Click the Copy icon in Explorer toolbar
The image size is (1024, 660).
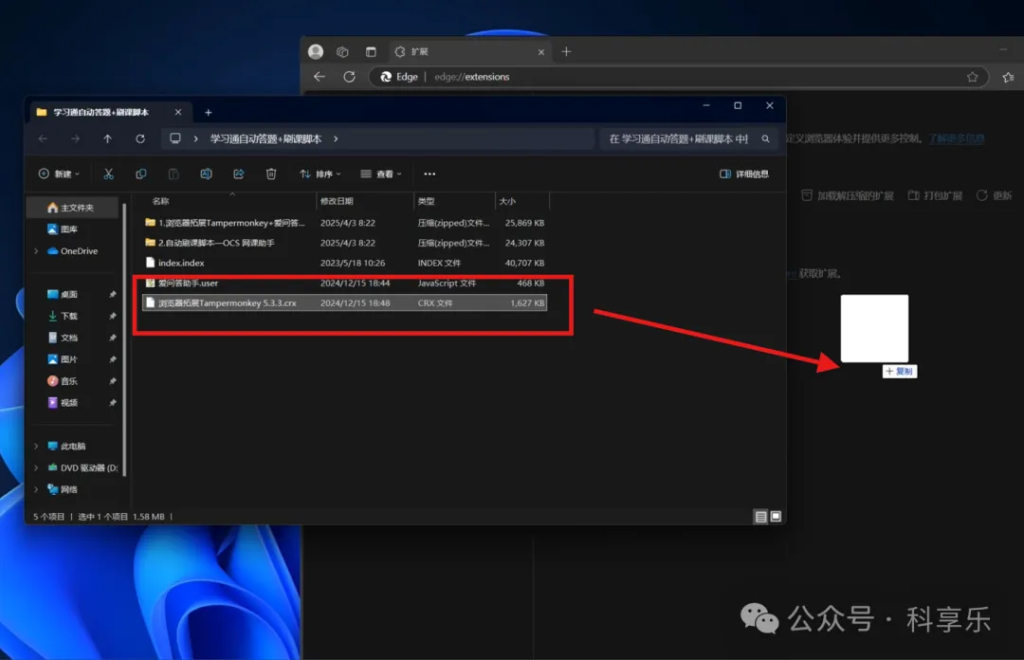(141, 174)
